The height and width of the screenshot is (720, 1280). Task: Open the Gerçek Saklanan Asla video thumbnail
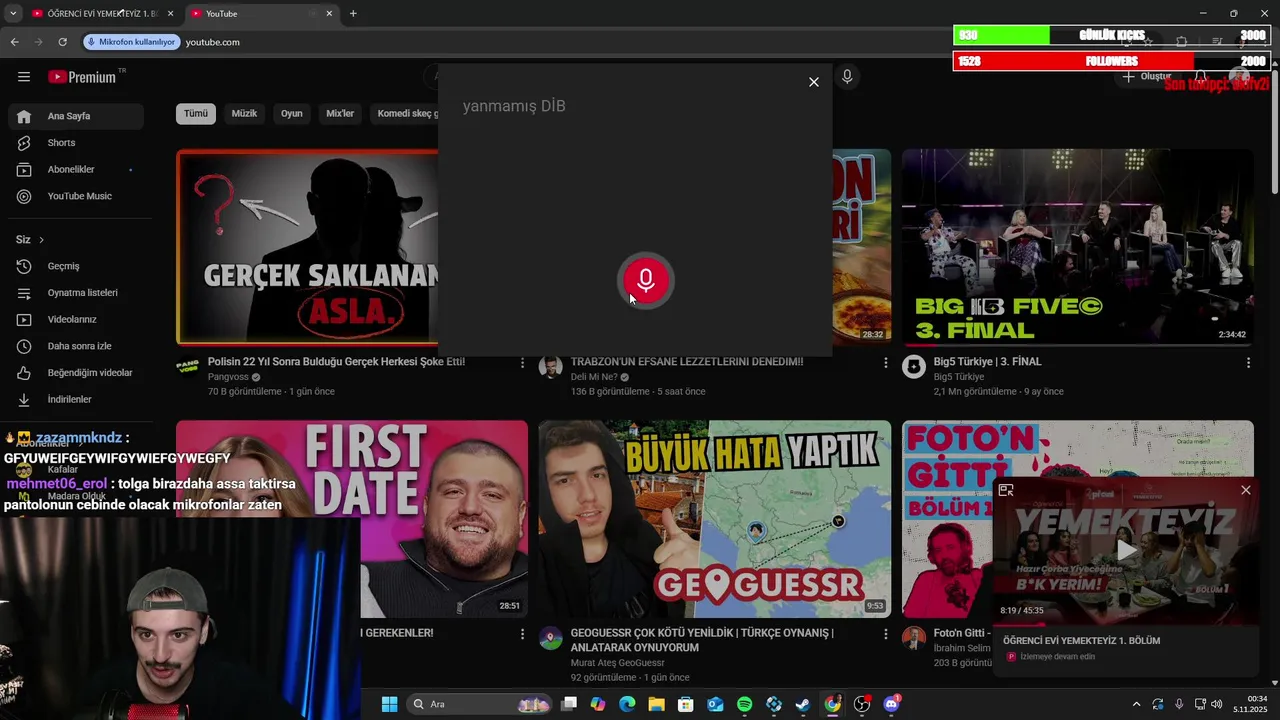tap(307, 248)
